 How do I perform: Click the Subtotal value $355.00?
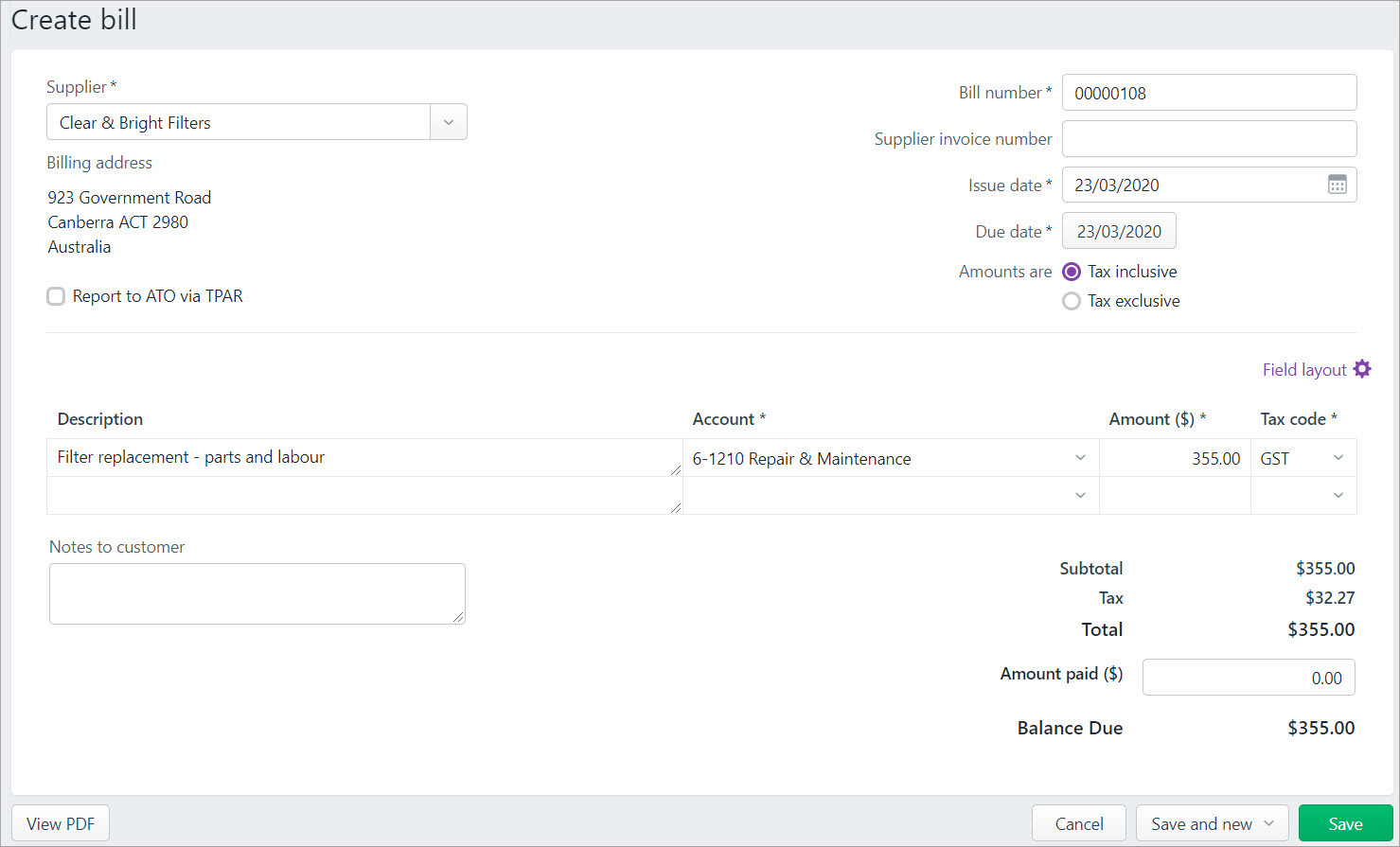[1325, 569]
